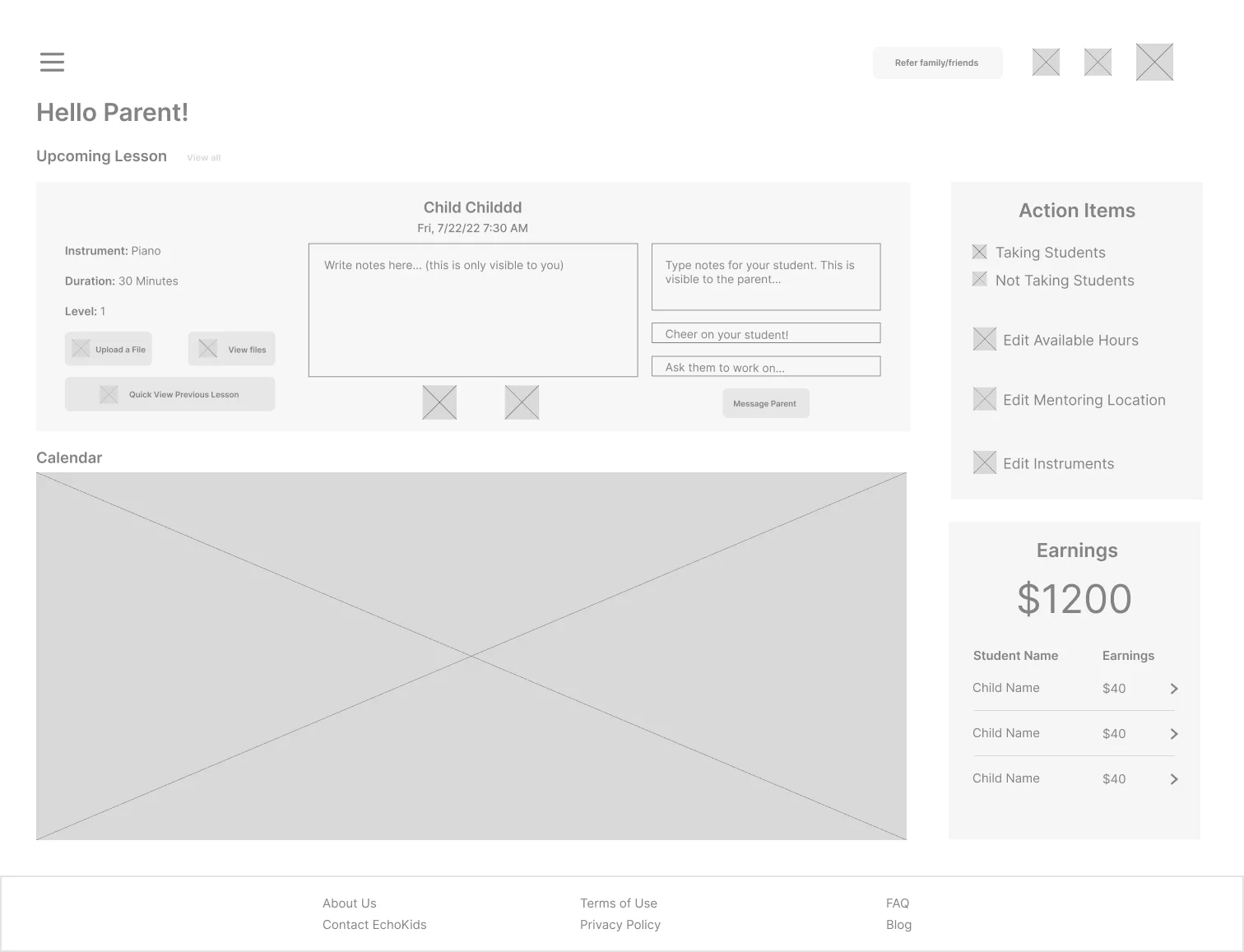Click into the private notes field
The width and height of the screenshot is (1244, 952).
(x=473, y=310)
